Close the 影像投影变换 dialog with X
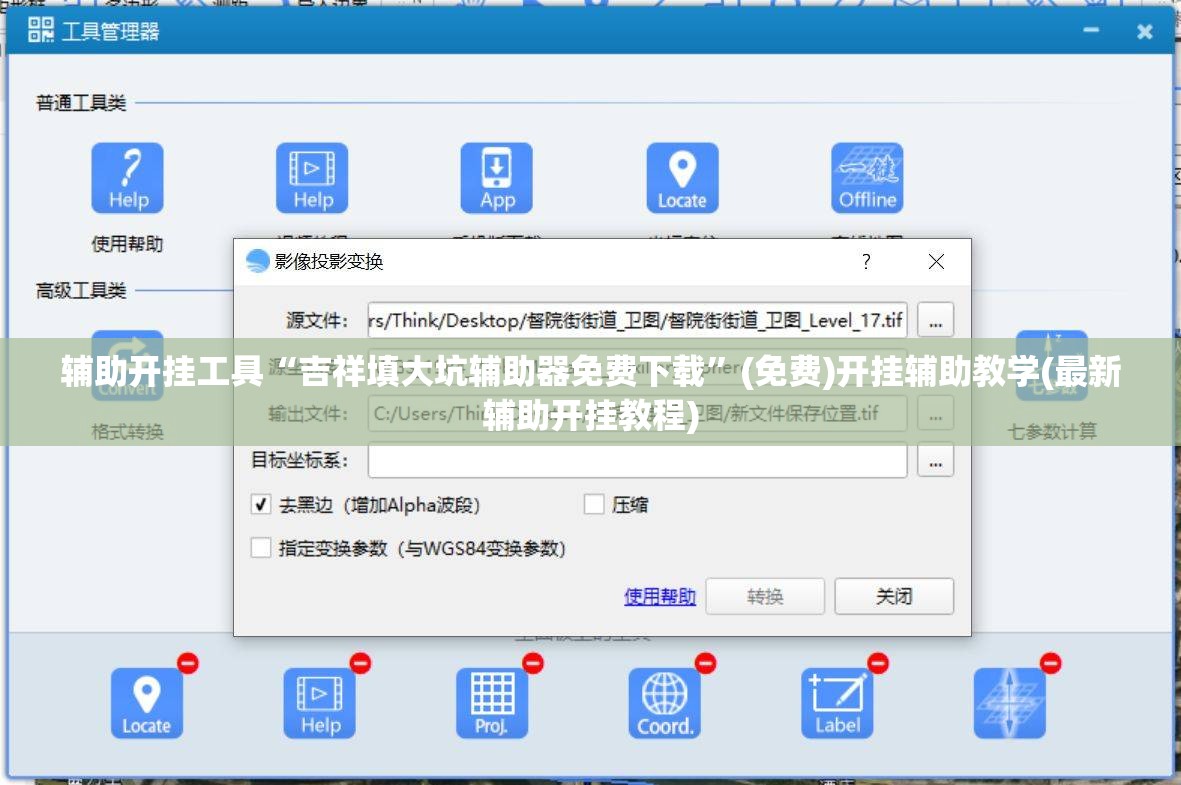The width and height of the screenshot is (1181, 785). click(936, 261)
